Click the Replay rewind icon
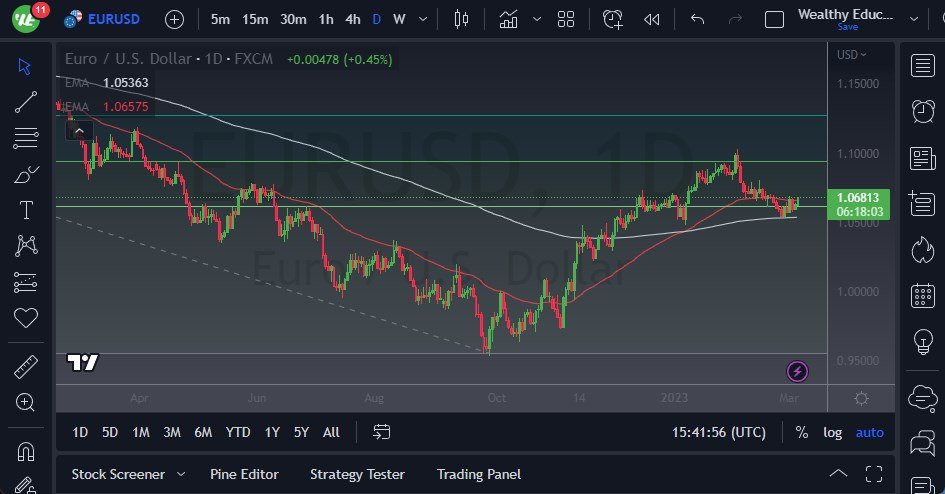The image size is (945, 494). [x=652, y=19]
